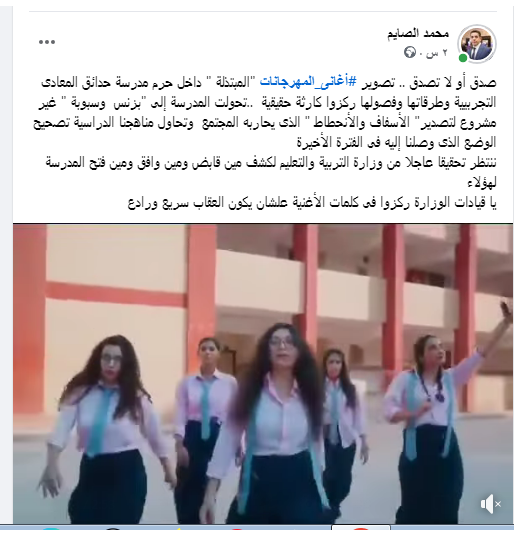514x534 pixels.
Task: Click the line starting ننتظر تحقيقا عاجلا
Action: (271, 163)
